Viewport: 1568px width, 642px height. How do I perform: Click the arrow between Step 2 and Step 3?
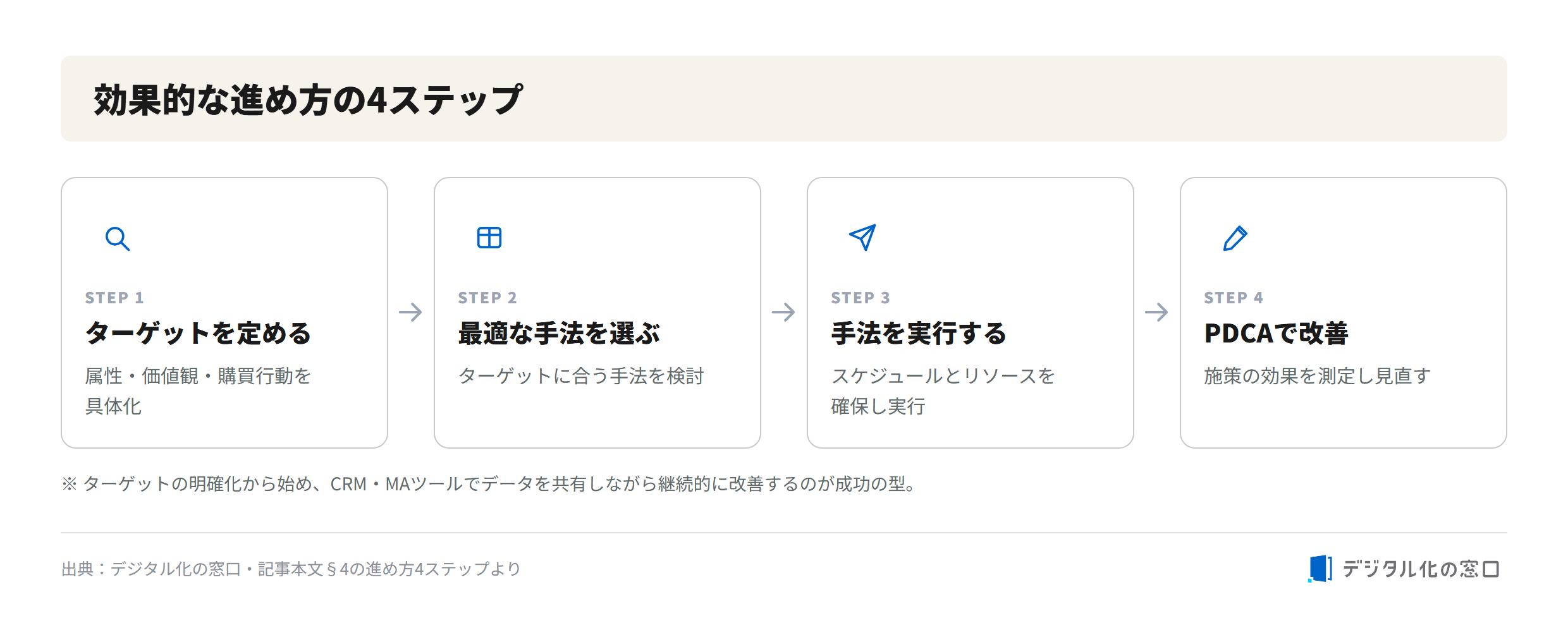click(784, 312)
